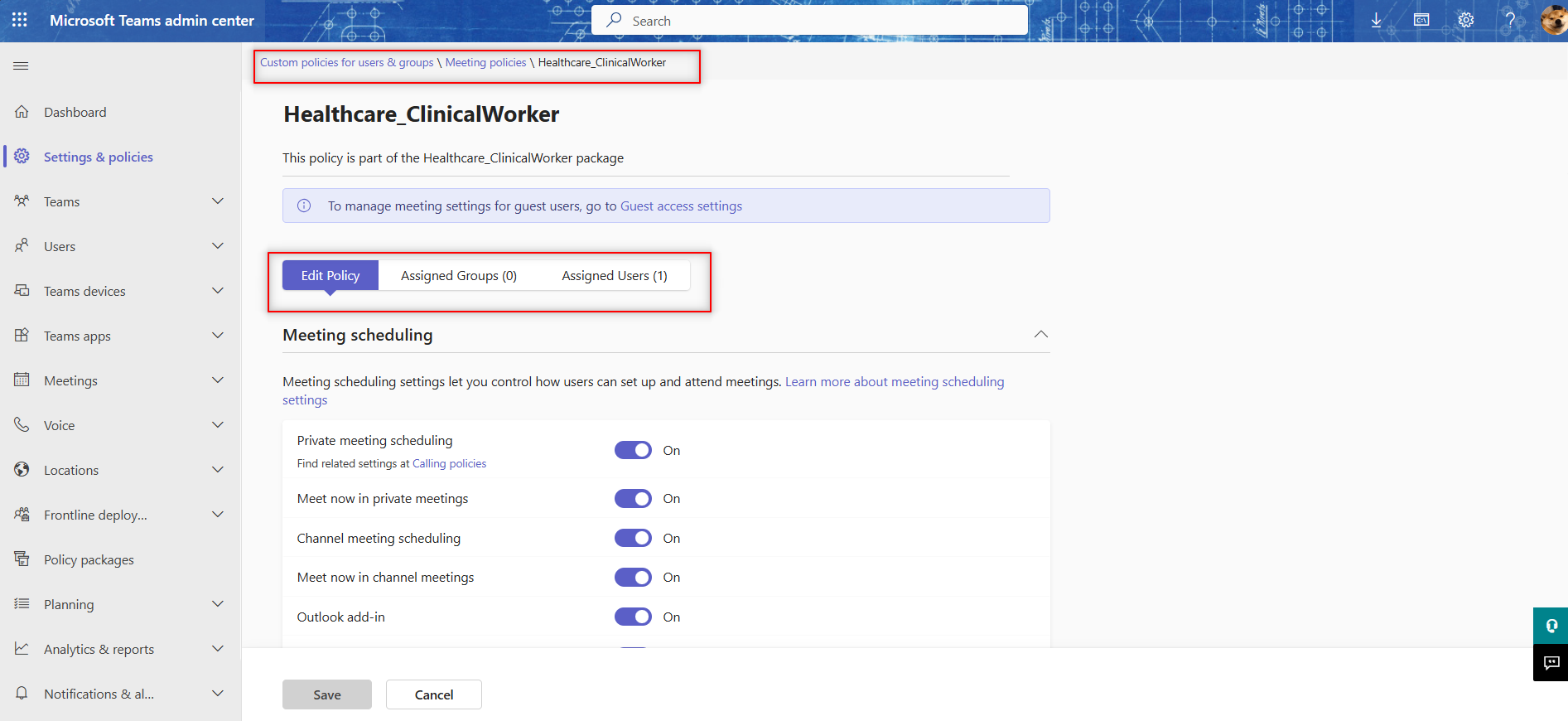Expand the Voice nav chevron

218,425
